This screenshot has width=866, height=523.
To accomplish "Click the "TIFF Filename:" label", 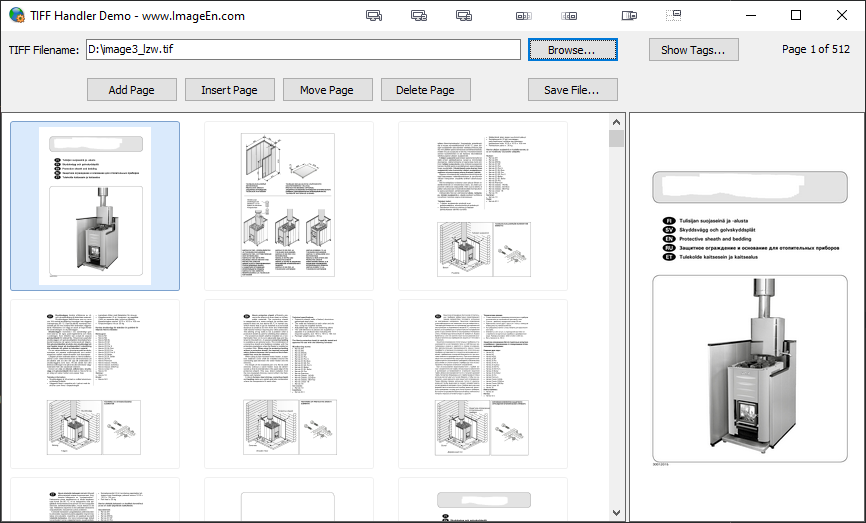I will [44, 50].
